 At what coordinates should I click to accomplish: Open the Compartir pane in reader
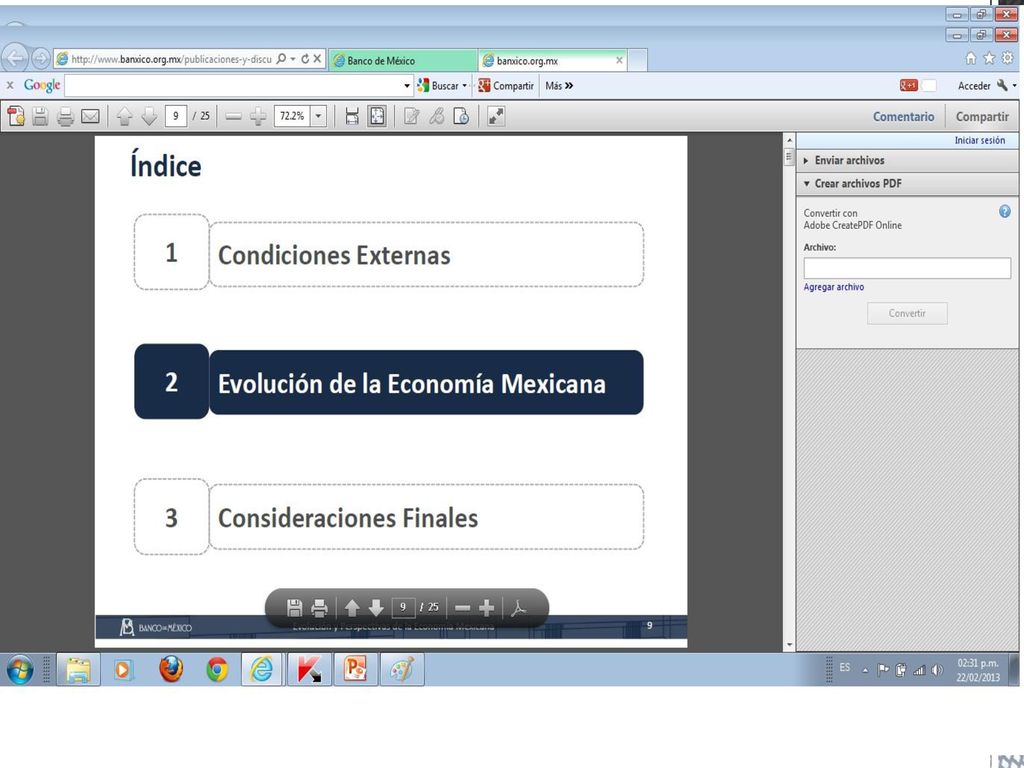point(982,116)
